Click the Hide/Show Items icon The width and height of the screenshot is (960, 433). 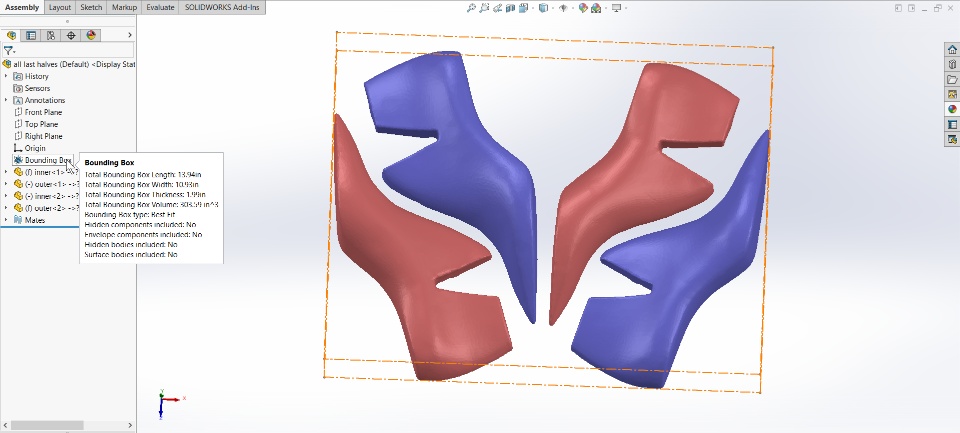[x=563, y=8]
